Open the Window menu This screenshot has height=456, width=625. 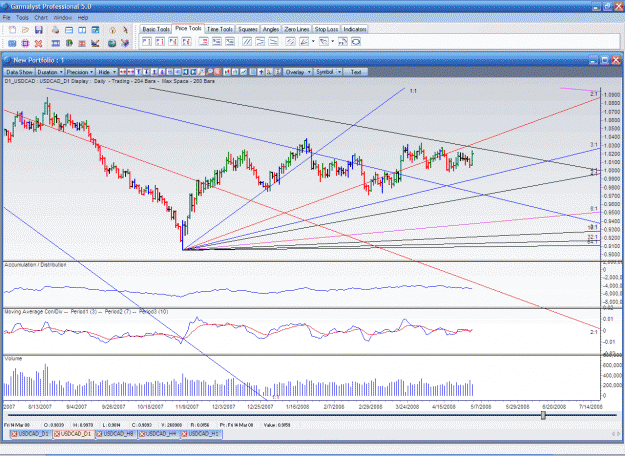coord(63,18)
